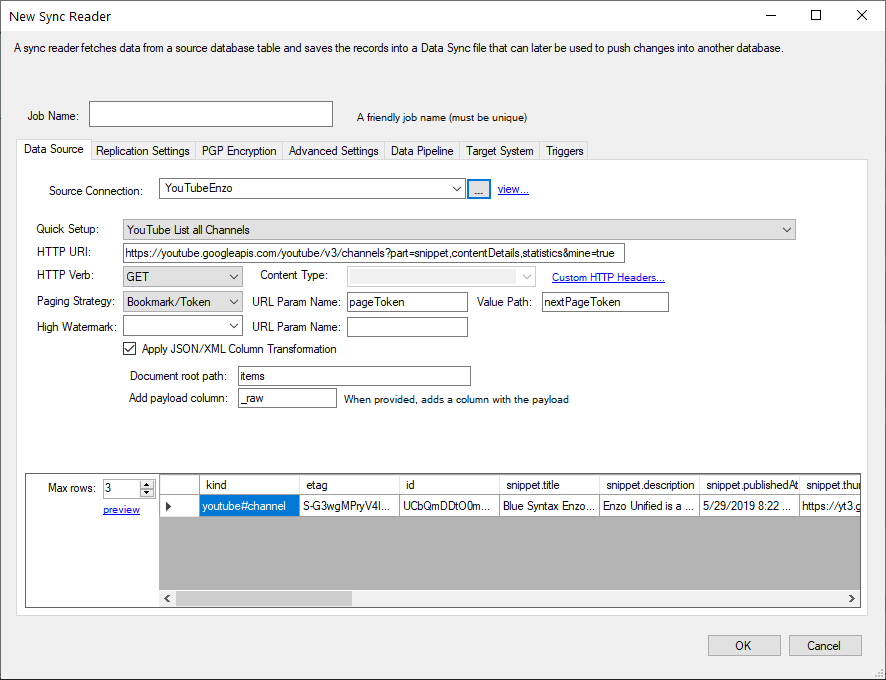The image size is (886, 680).
Task: Select the 5/29/2019 publishedAt cell
Action: 750,506
